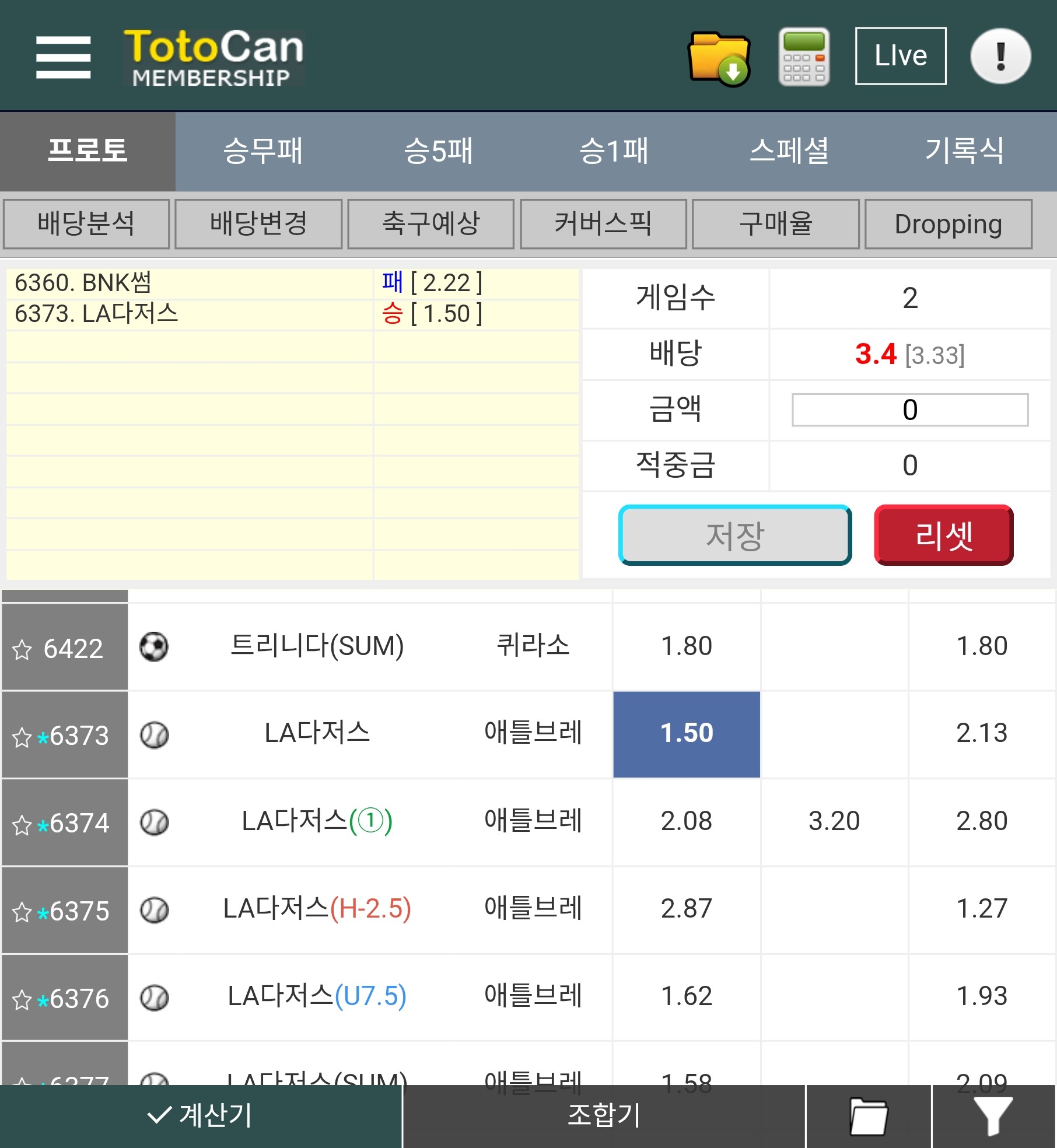Toggle star for game 6374
The width and height of the screenshot is (1057, 1148).
coord(22,825)
